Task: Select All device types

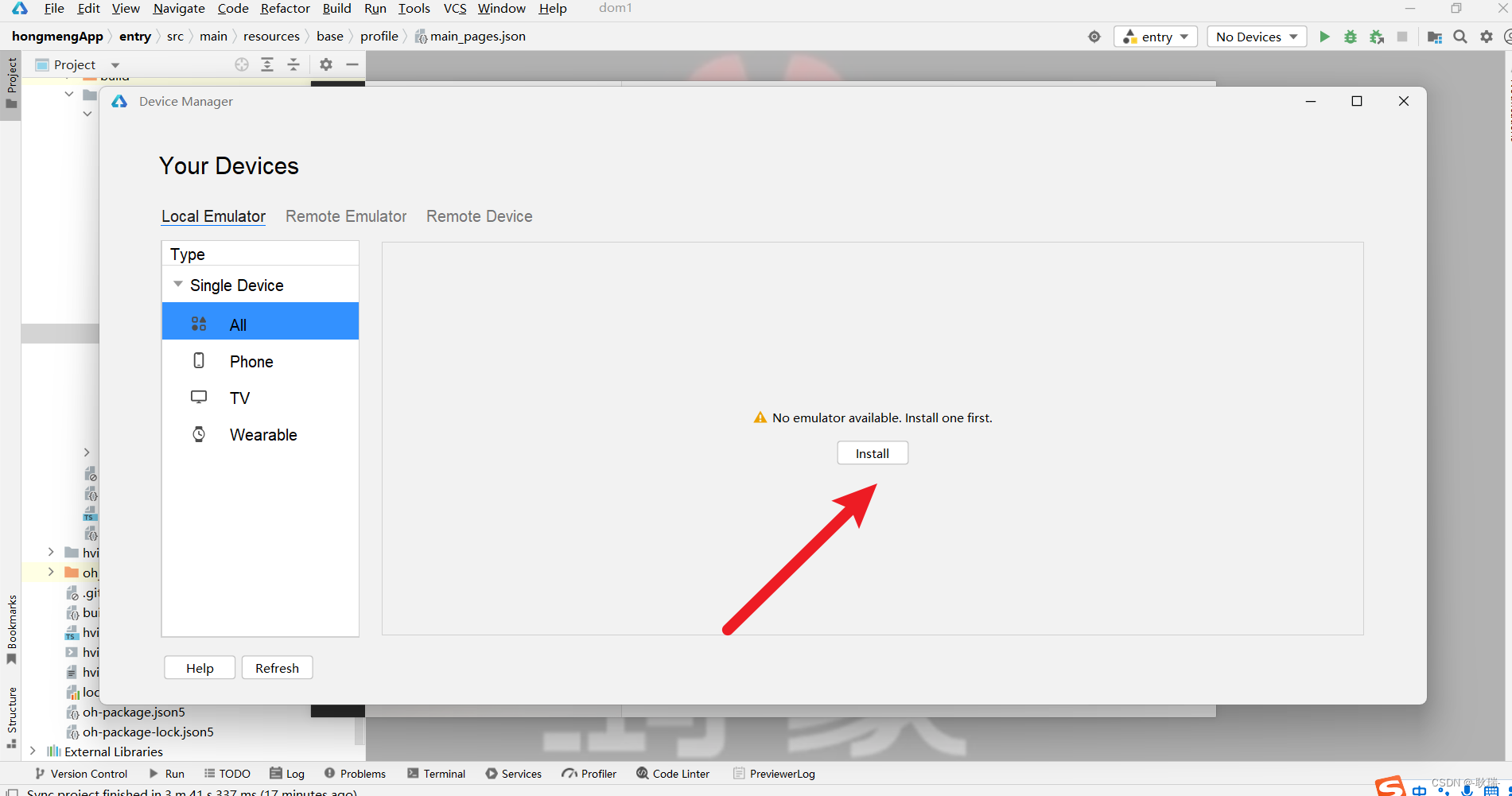Action: tap(260, 321)
